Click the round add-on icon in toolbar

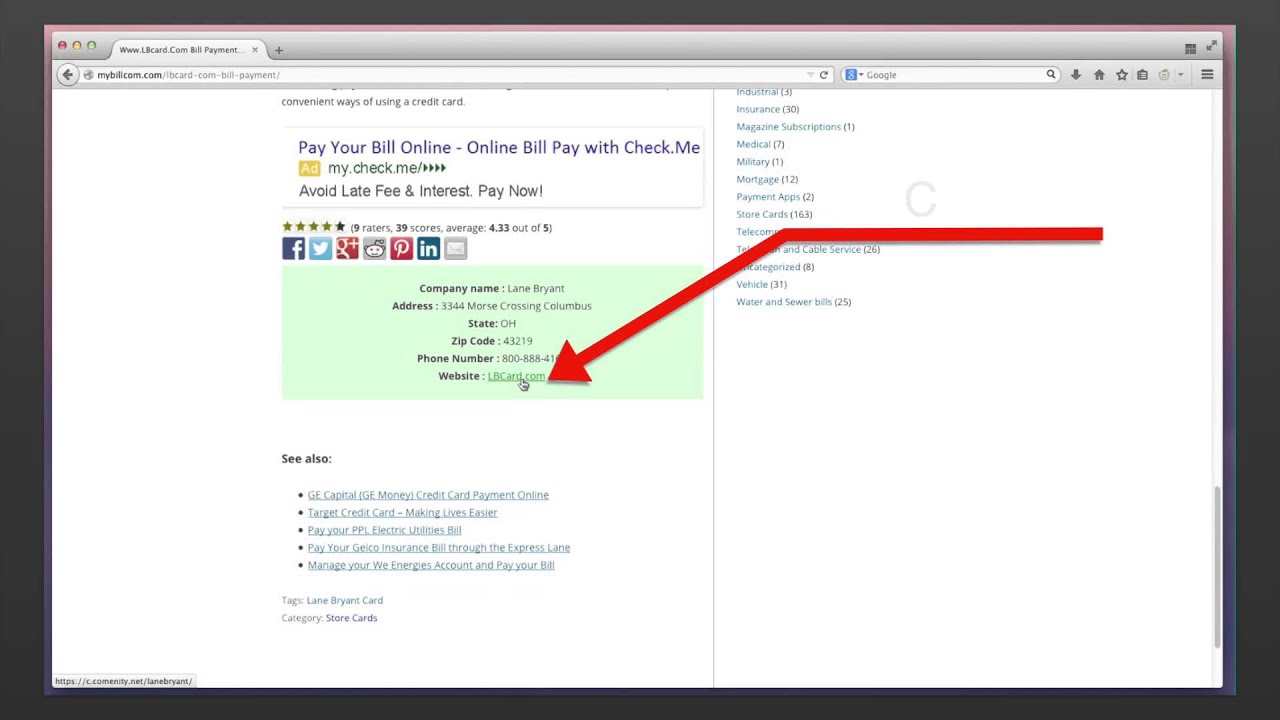point(1164,75)
